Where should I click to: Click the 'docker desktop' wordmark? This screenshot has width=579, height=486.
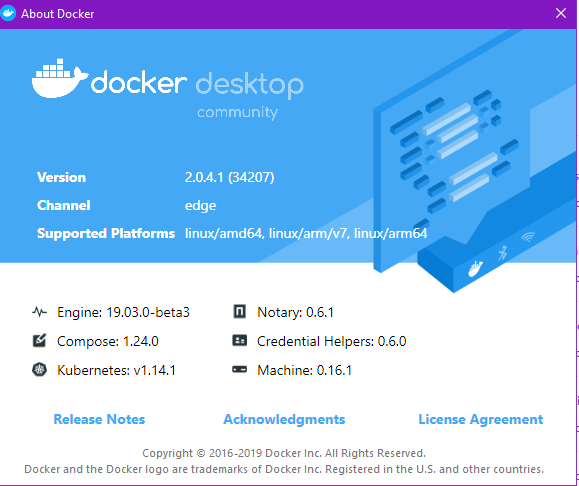point(197,84)
